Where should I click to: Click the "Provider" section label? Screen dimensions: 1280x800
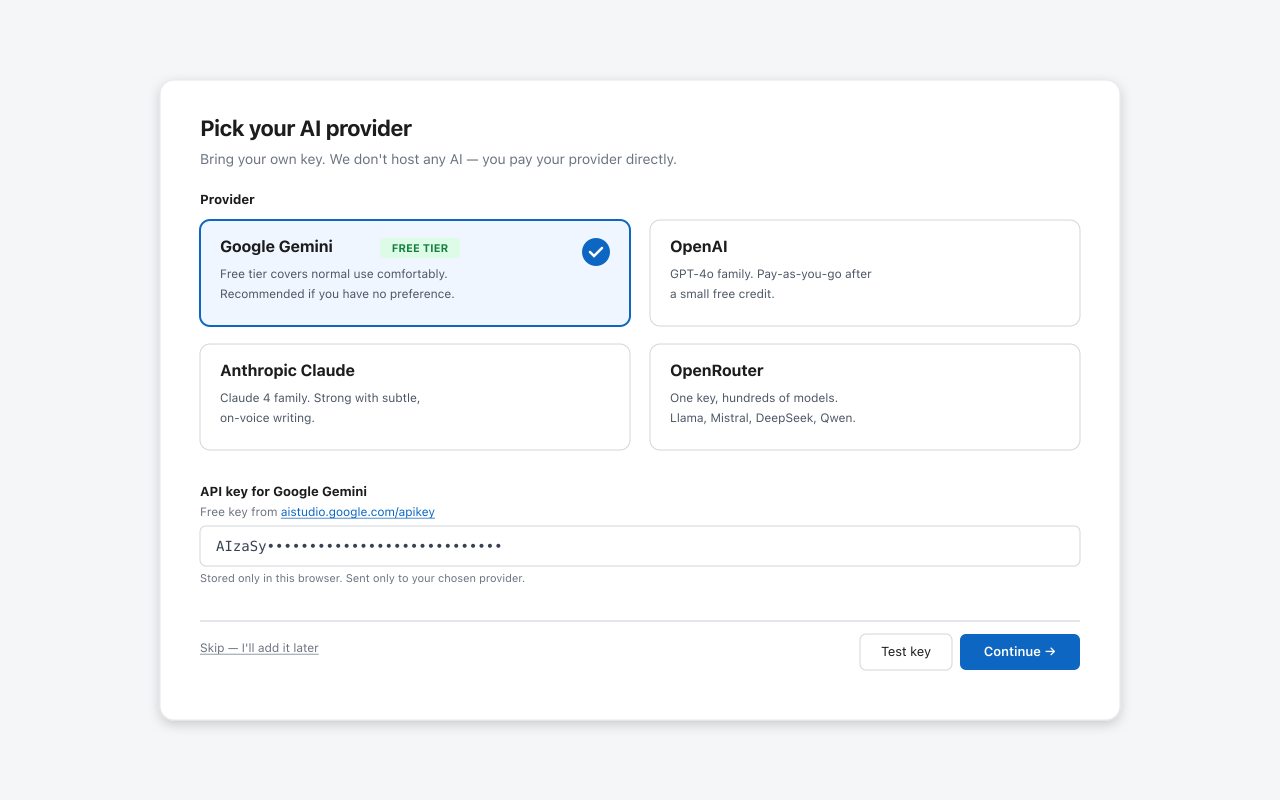click(x=227, y=199)
